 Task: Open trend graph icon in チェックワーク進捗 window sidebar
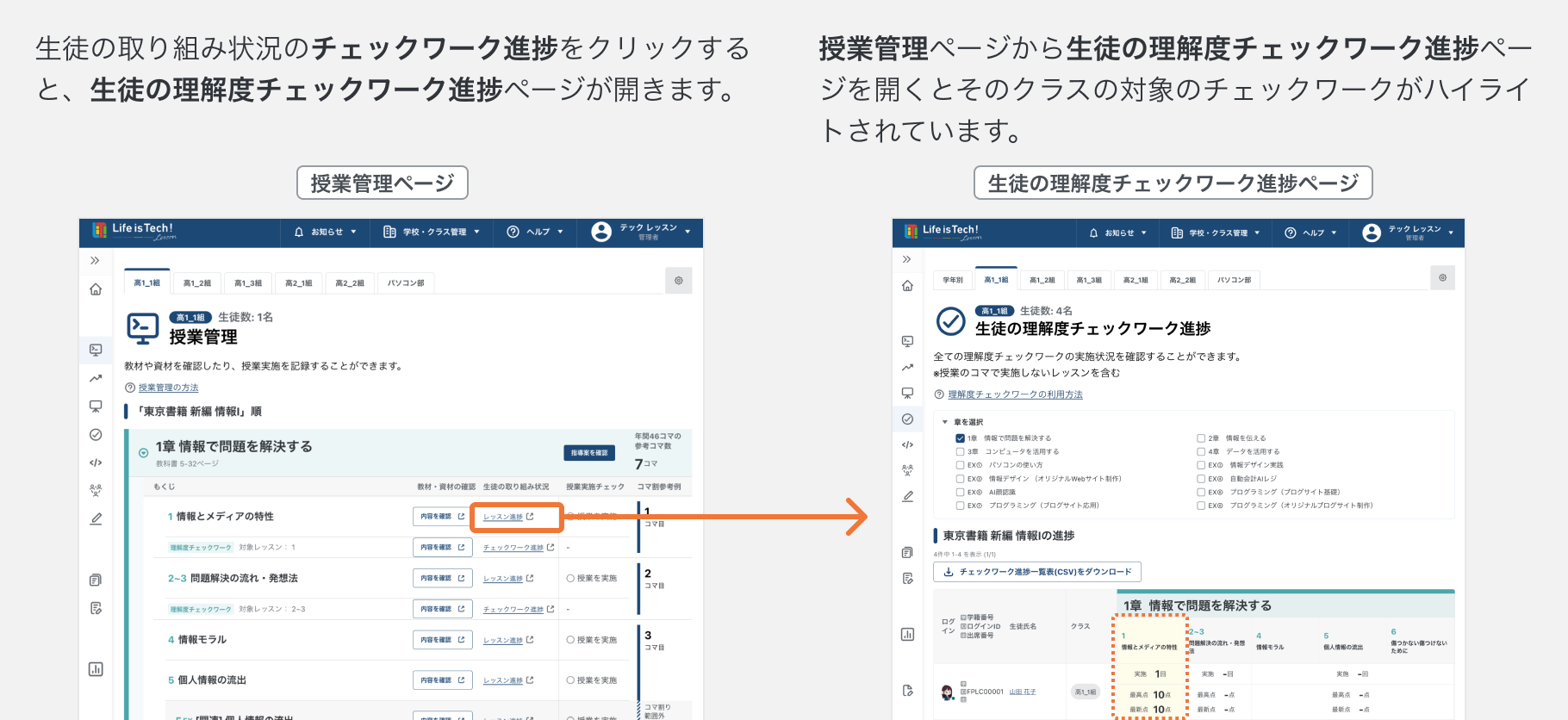pyautogui.click(x=907, y=367)
